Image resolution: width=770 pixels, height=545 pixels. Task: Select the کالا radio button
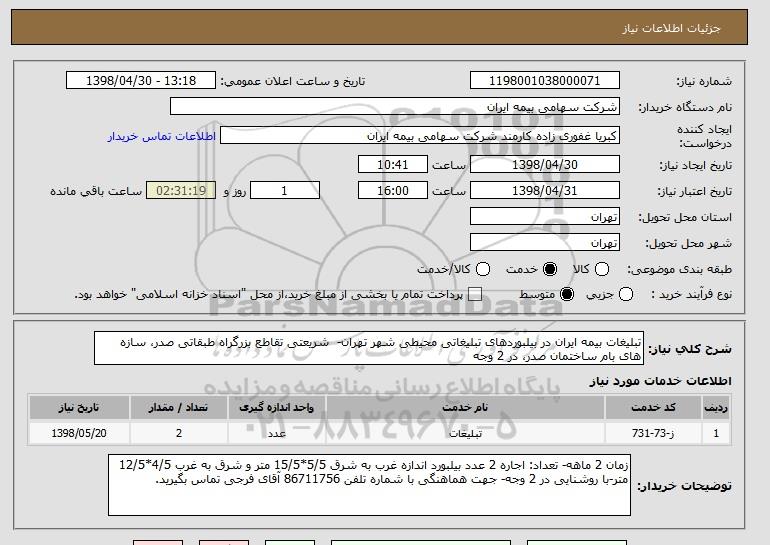pos(602,269)
